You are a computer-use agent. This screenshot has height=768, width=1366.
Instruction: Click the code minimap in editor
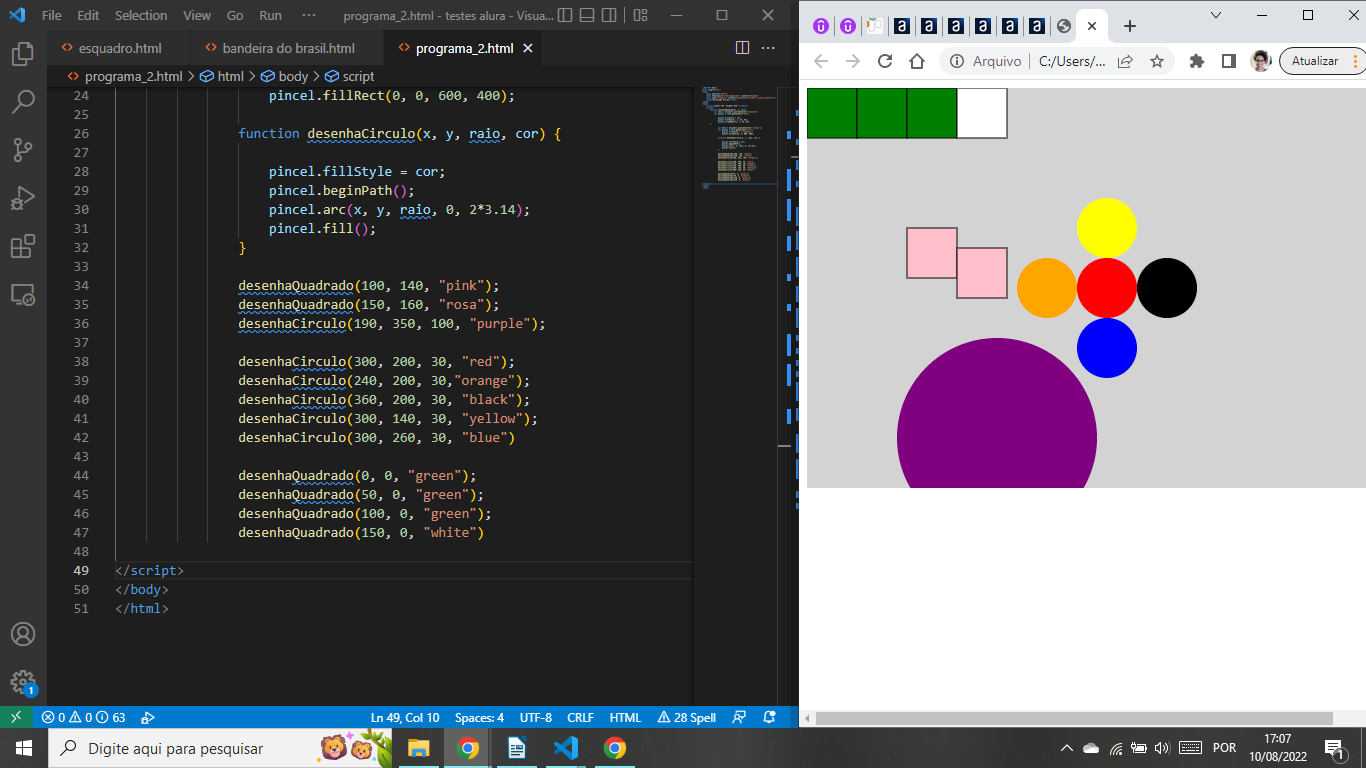(739, 136)
